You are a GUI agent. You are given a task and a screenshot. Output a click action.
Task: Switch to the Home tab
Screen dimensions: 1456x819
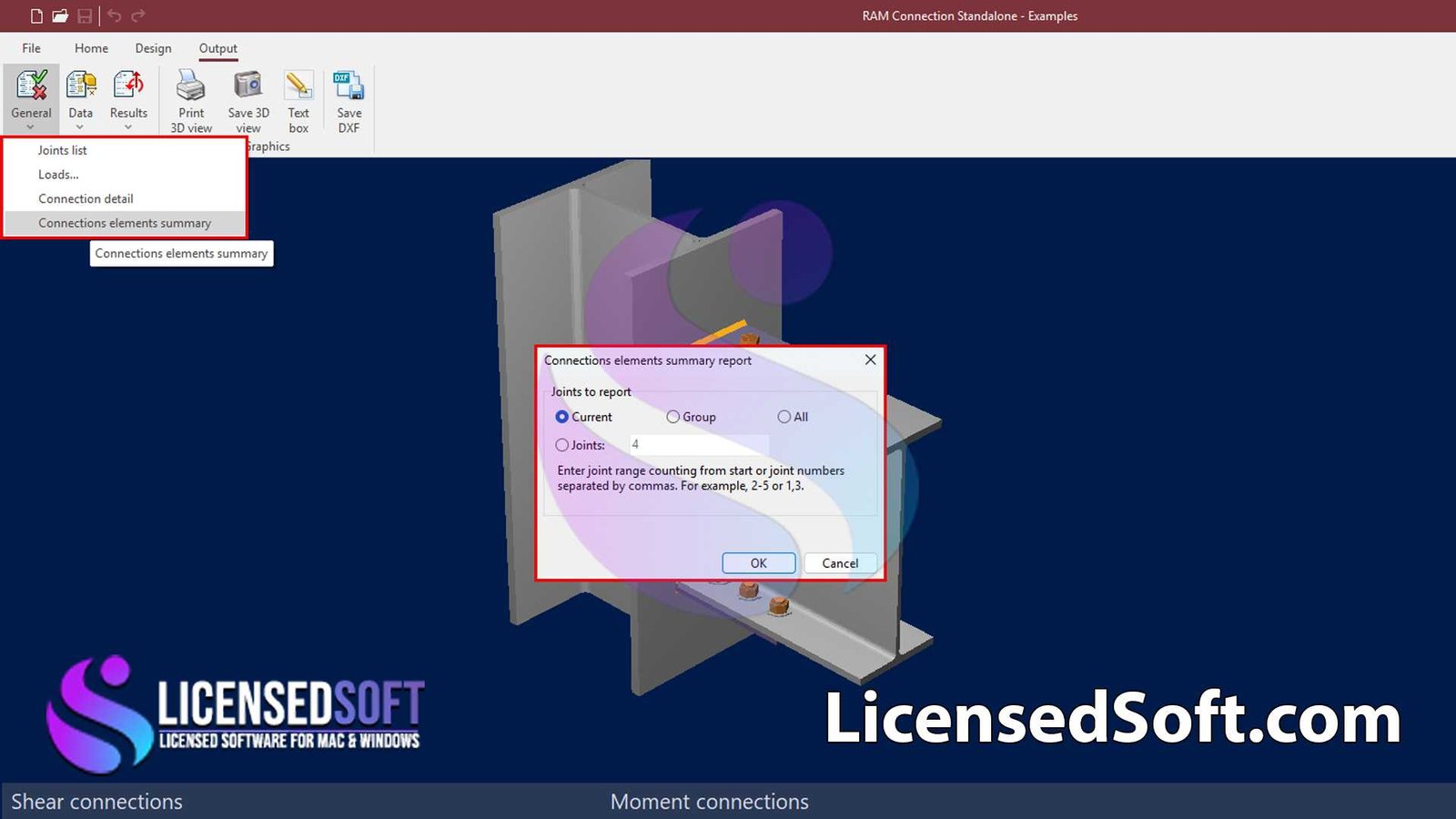click(91, 48)
